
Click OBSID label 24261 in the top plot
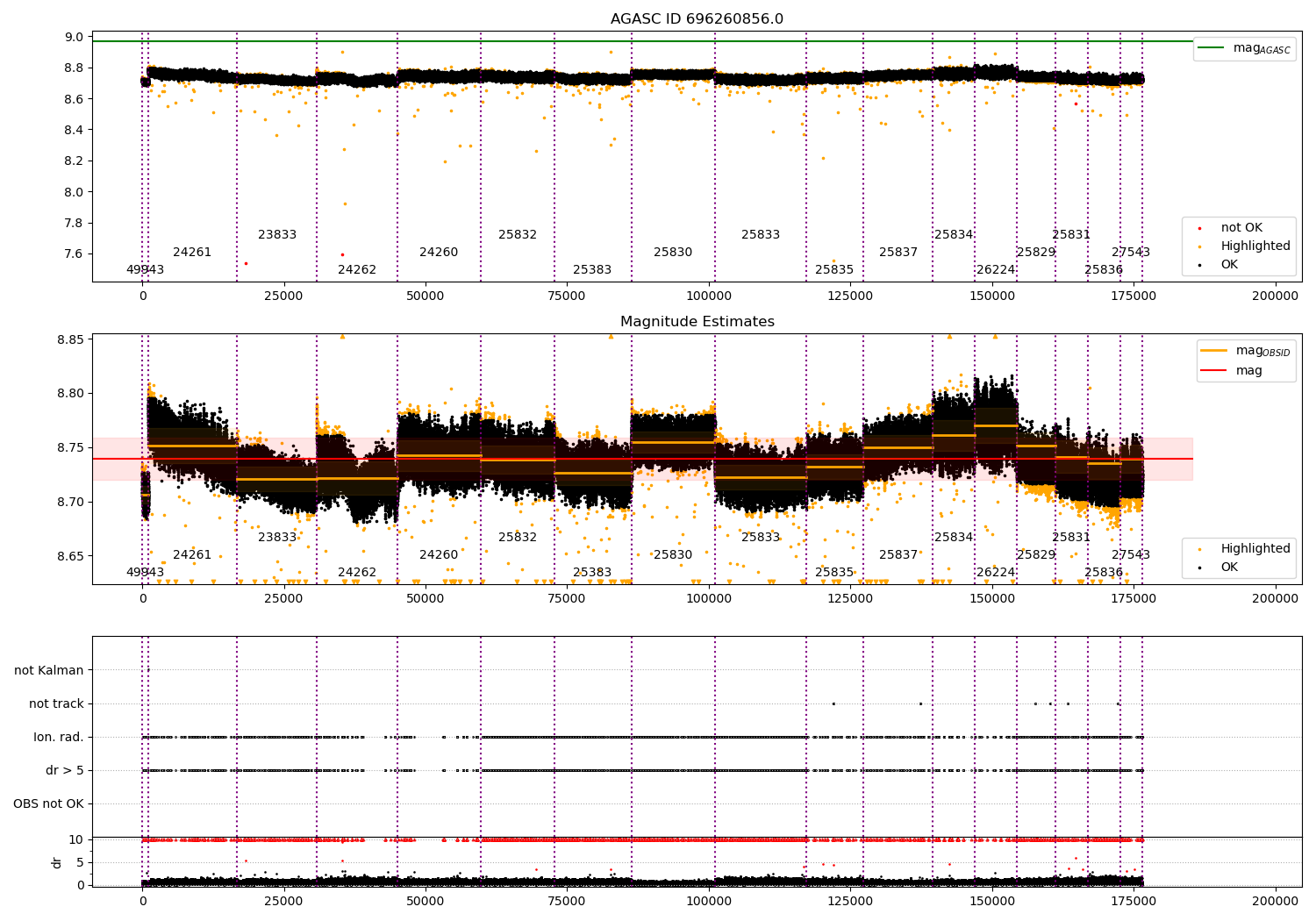(192, 253)
